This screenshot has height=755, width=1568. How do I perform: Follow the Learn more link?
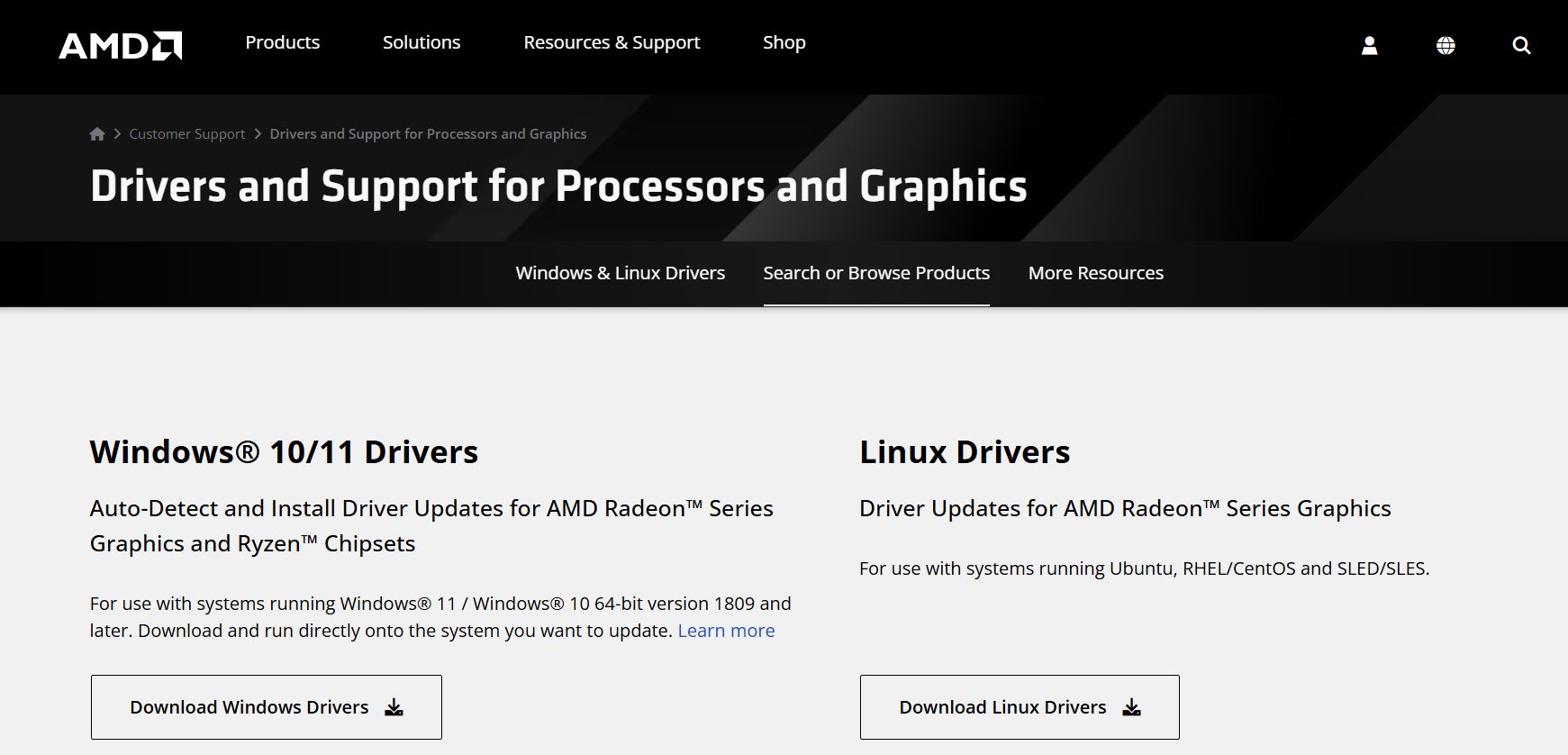click(726, 631)
